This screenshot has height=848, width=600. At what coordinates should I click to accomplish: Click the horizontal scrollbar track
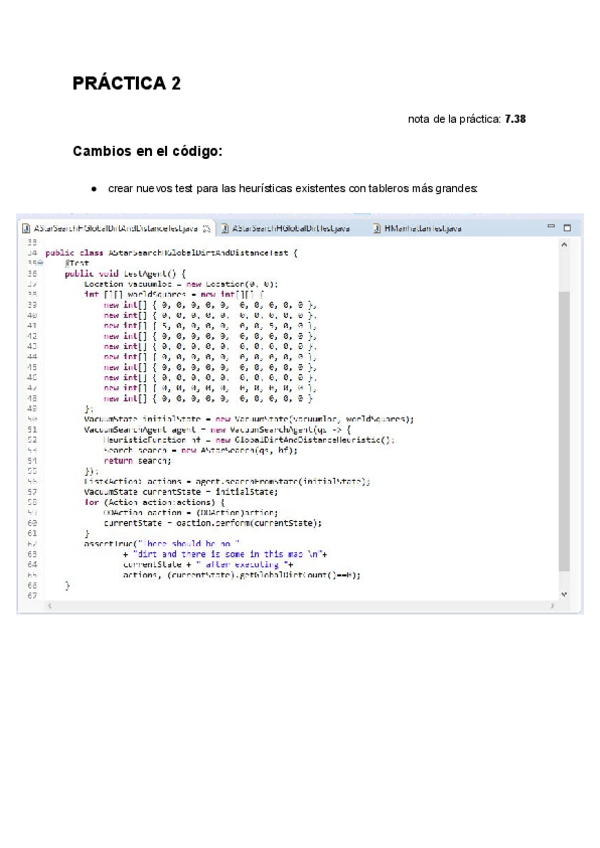pyautogui.click(x=300, y=607)
